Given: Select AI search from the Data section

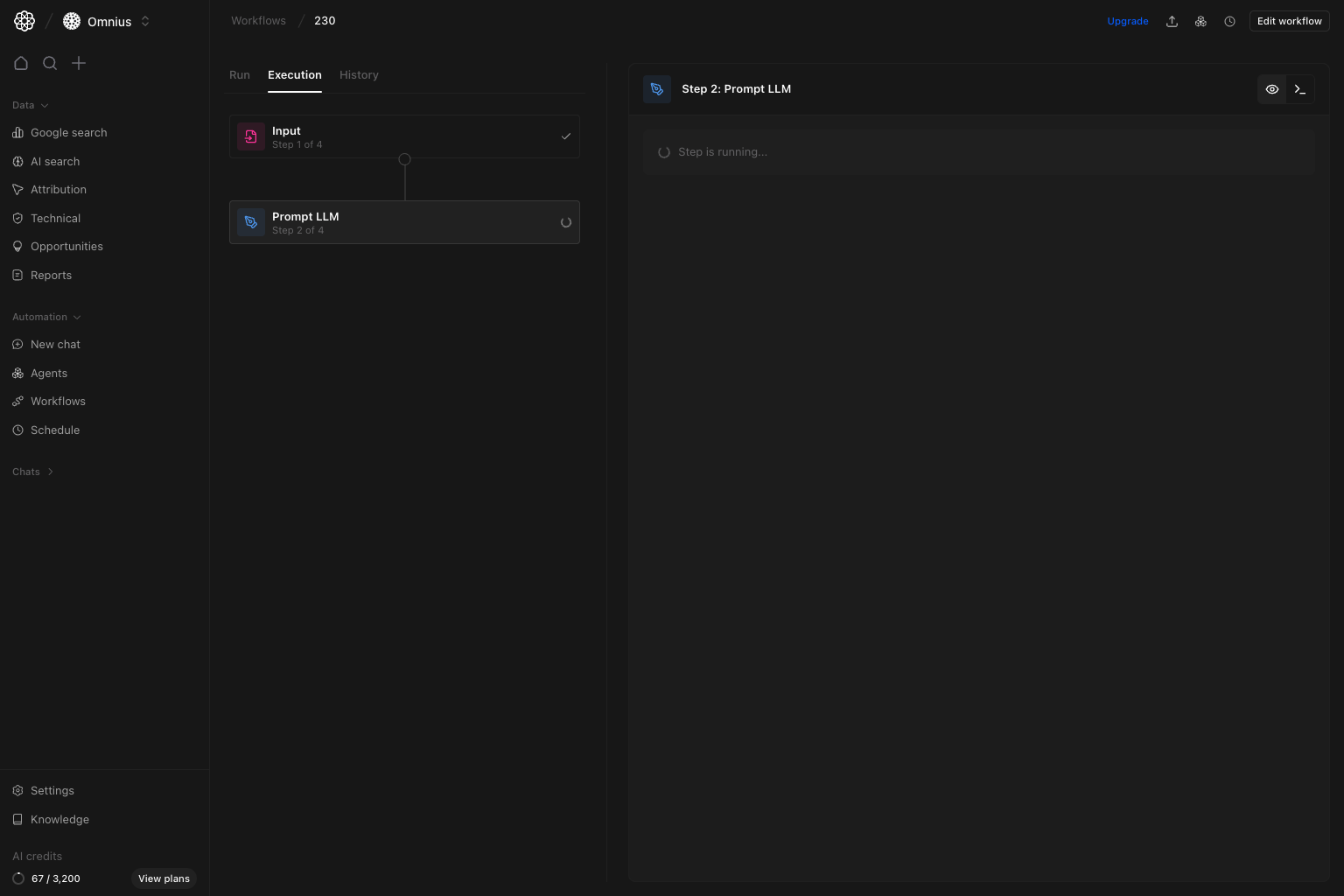Looking at the screenshot, I should [55, 161].
